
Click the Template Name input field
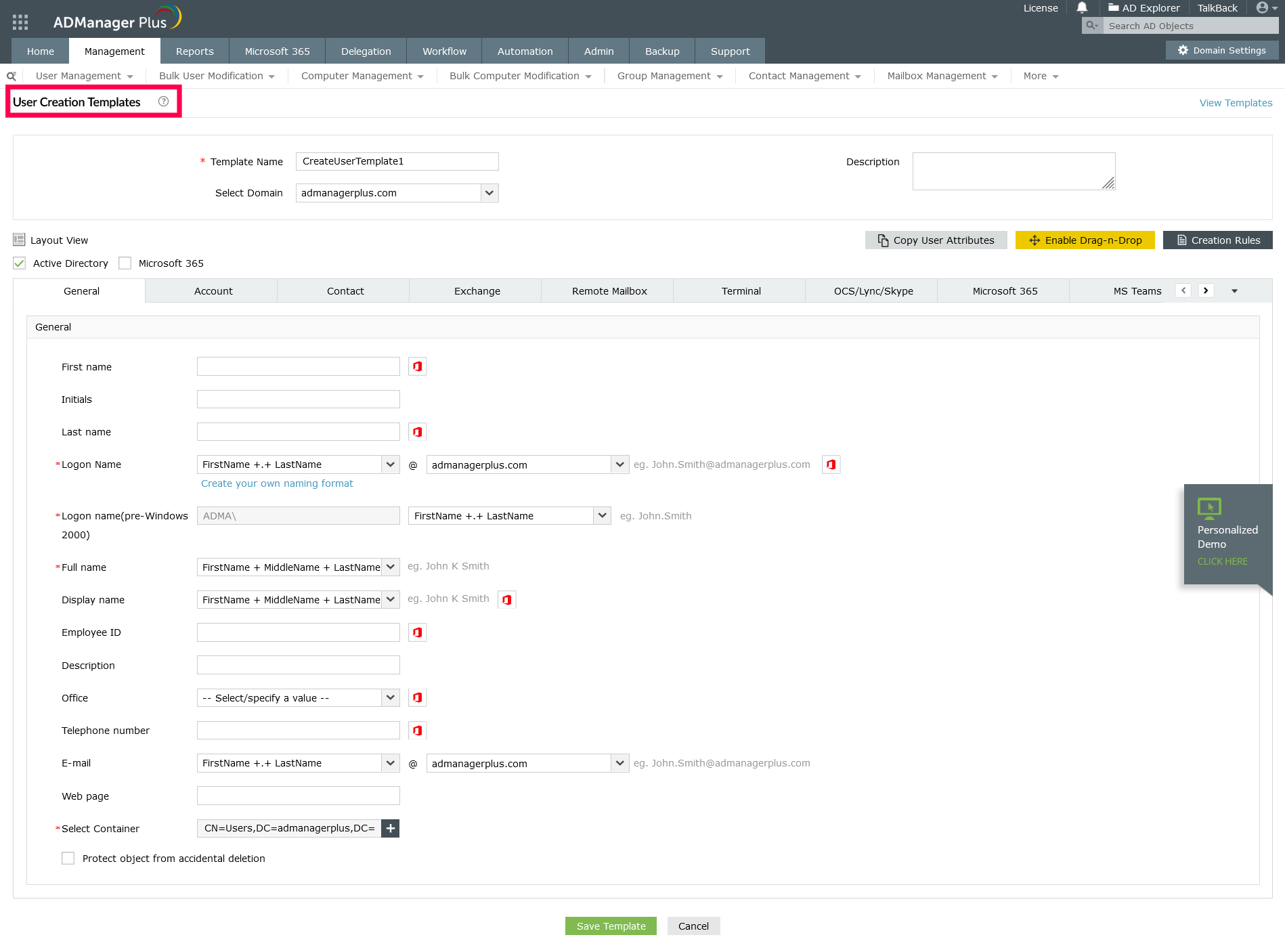[x=397, y=161]
